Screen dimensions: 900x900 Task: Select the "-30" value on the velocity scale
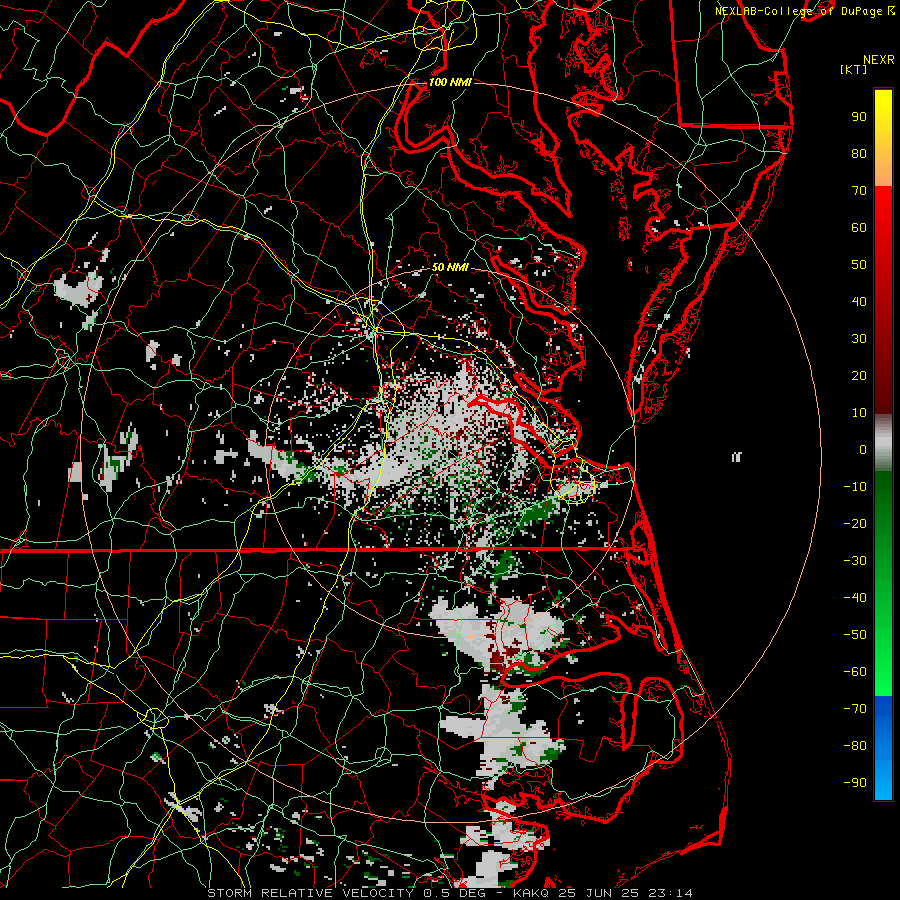pos(855,561)
